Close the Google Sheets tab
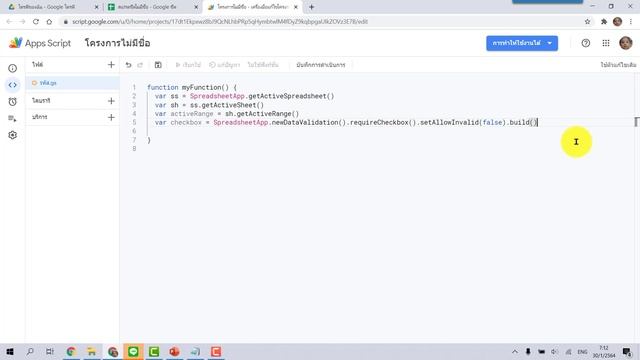The height and width of the screenshot is (360, 640). click(196, 7)
